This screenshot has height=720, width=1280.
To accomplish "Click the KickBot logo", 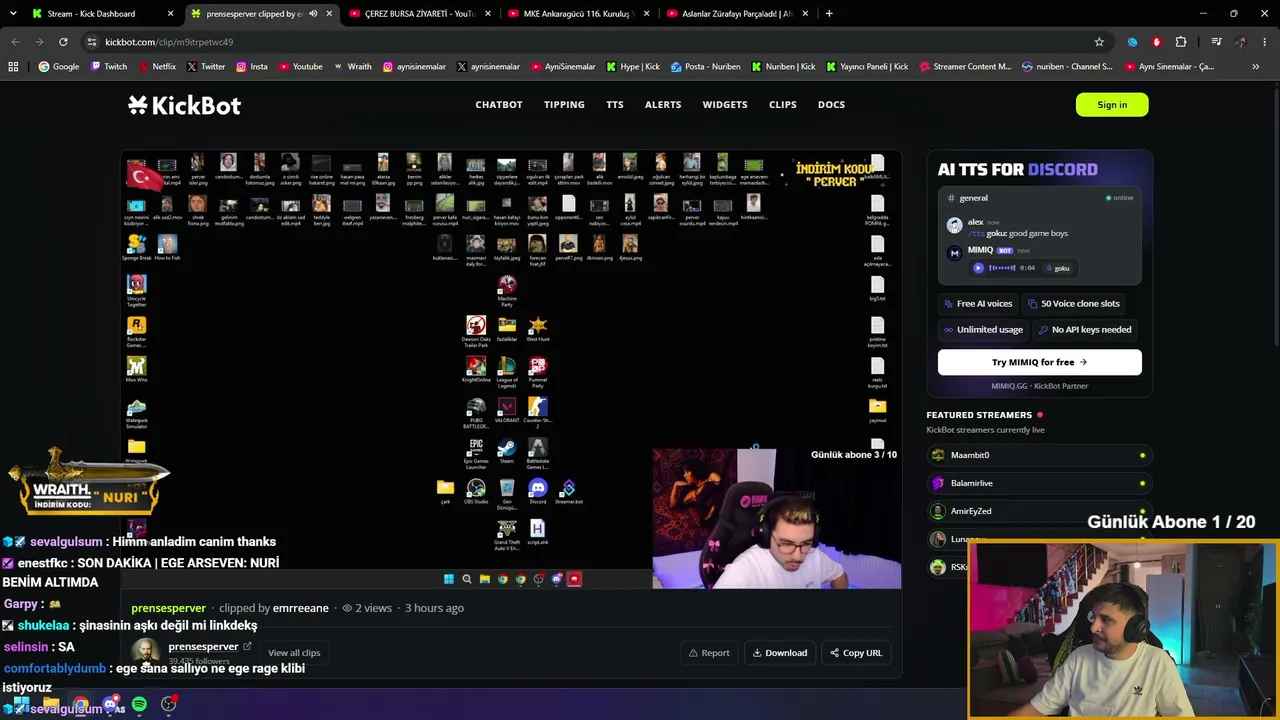I will 184,105.
